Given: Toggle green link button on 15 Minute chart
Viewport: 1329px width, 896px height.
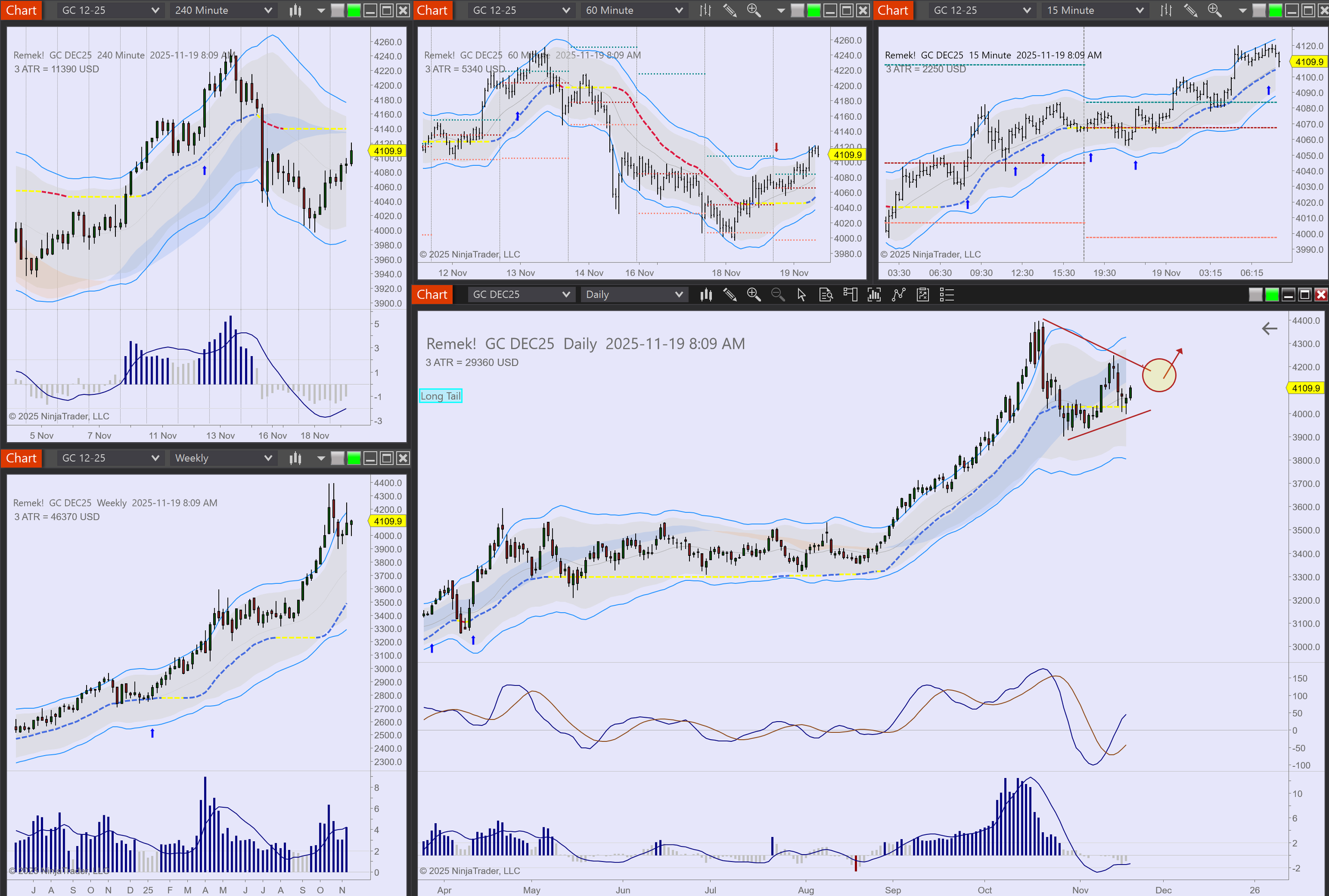Looking at the screenshot, I should [x=1275, y=10].
